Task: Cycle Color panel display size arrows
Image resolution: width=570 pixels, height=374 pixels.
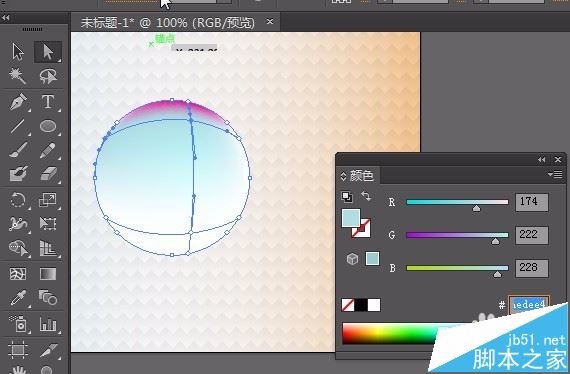Action: [344, 177]
